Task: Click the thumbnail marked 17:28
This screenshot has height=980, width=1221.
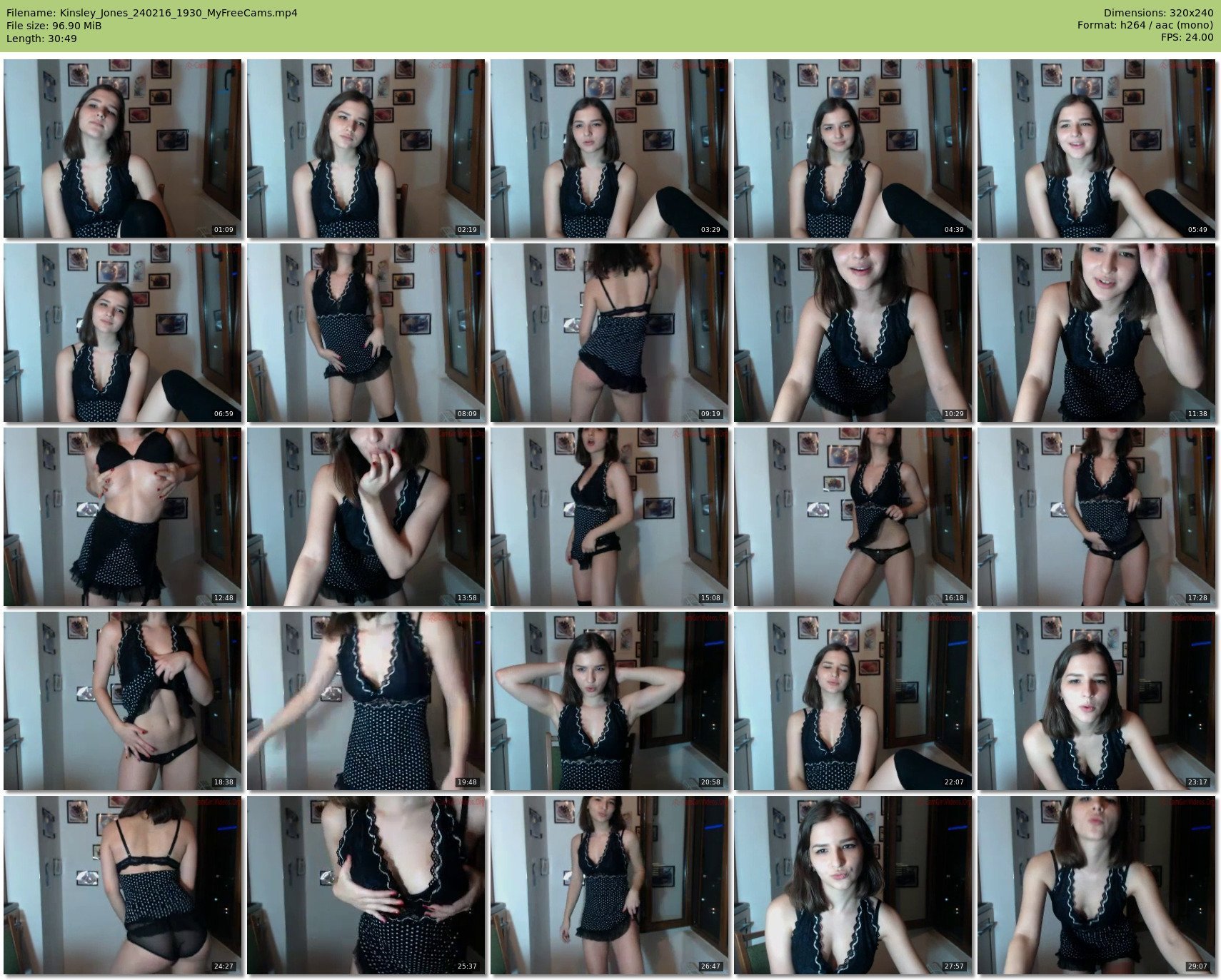Action: (x=1097, y=517)
